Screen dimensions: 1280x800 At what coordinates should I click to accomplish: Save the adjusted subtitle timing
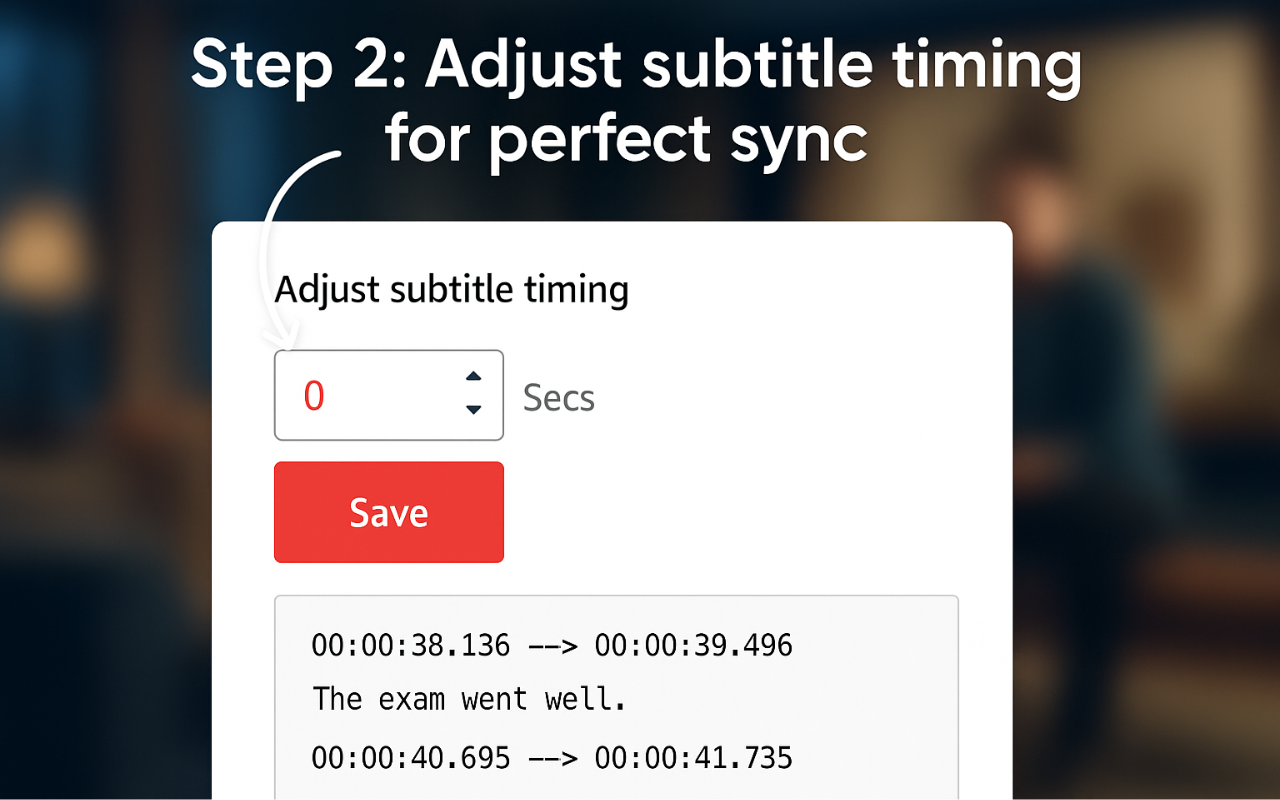388,512
